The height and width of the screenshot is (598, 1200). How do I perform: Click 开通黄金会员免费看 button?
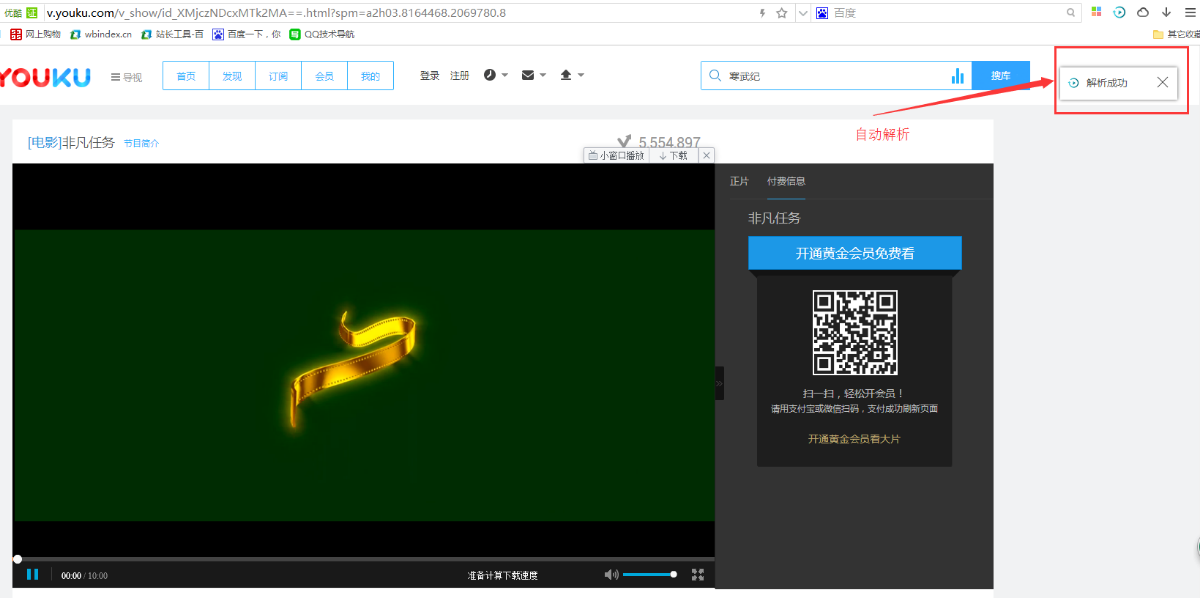point(855,253)
